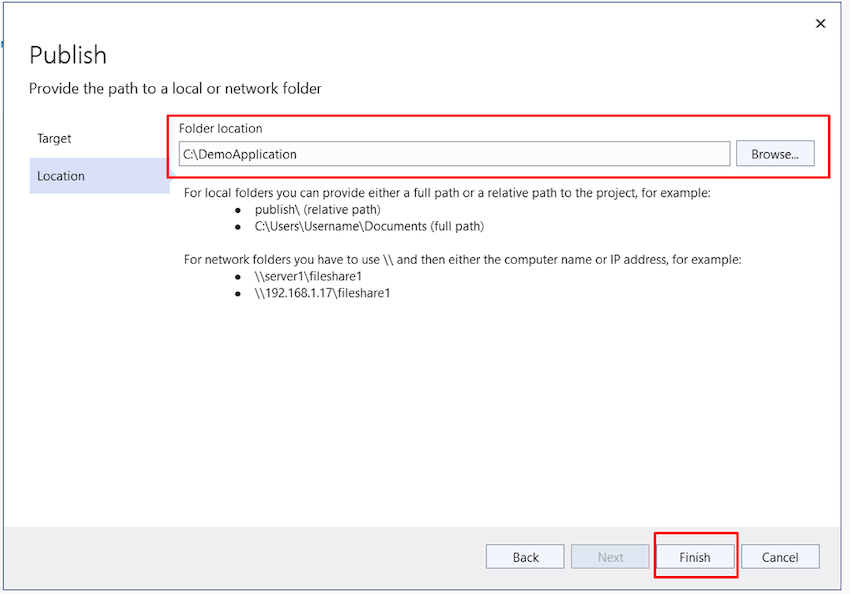Click the publish\ (relative path) example
This screenshot has width=850, height=594.
pyautogui.click(x=318, y=209)
